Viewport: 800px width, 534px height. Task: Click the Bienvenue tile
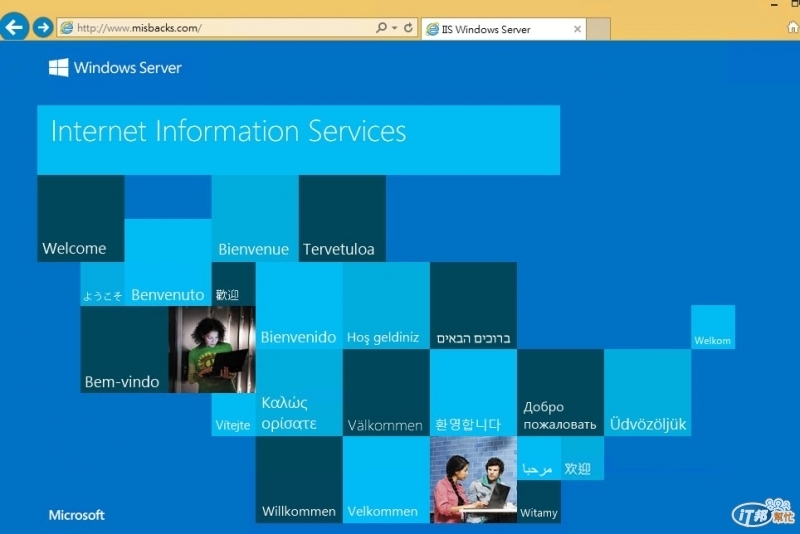tap(255, 218)
